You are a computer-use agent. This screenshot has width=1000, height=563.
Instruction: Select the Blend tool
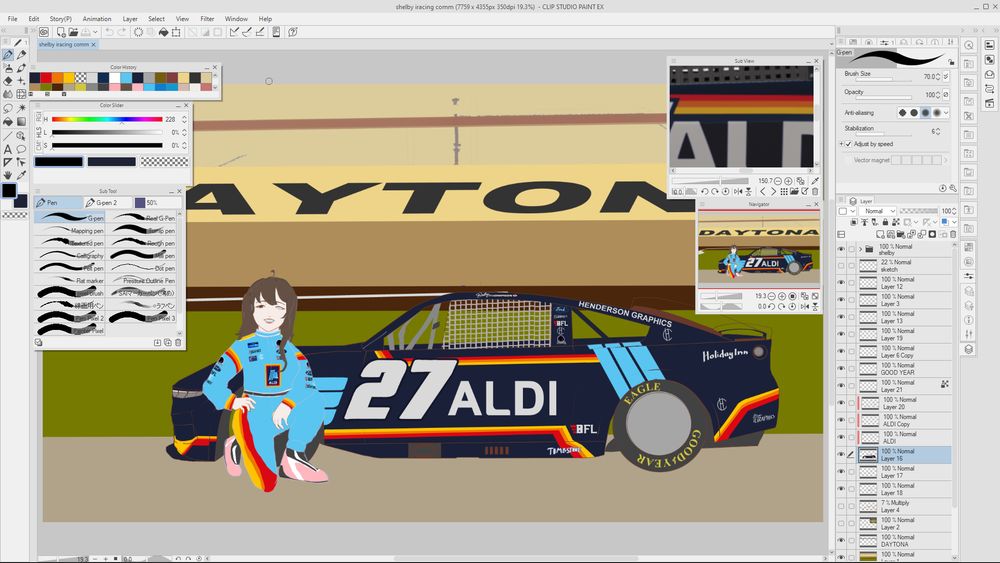[x=8, y=94]
